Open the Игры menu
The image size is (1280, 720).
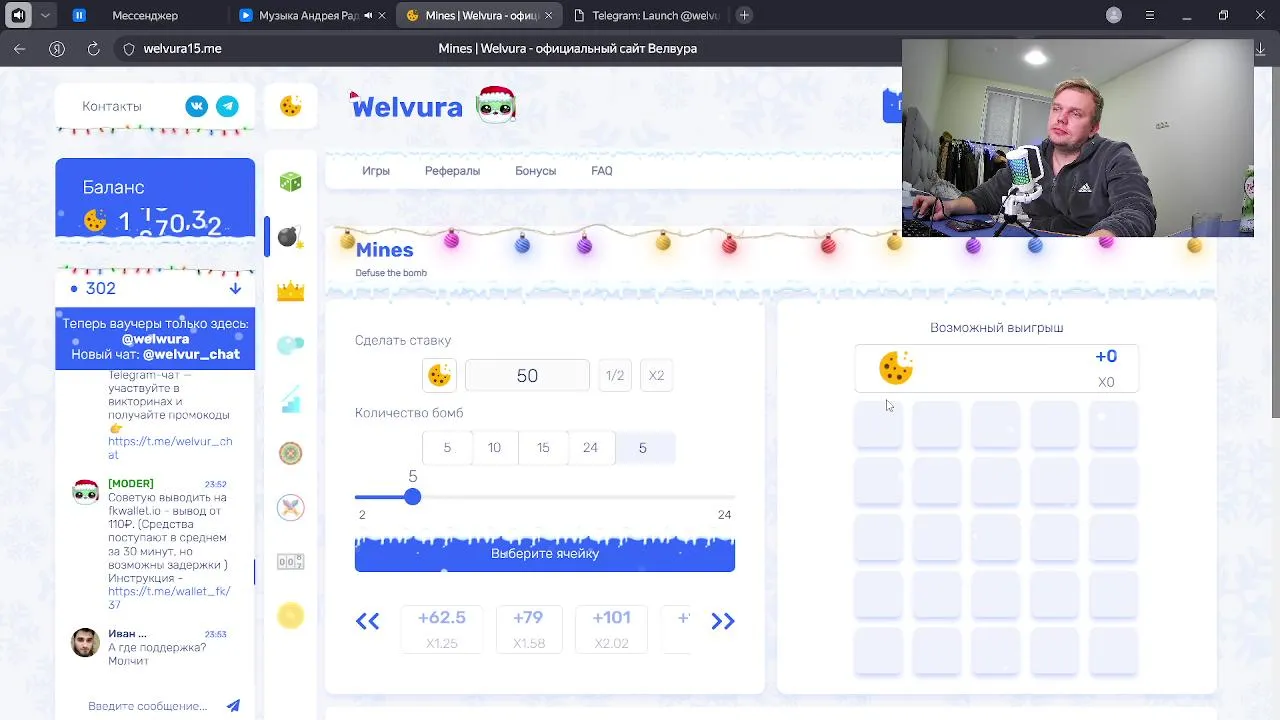point(376,171)
